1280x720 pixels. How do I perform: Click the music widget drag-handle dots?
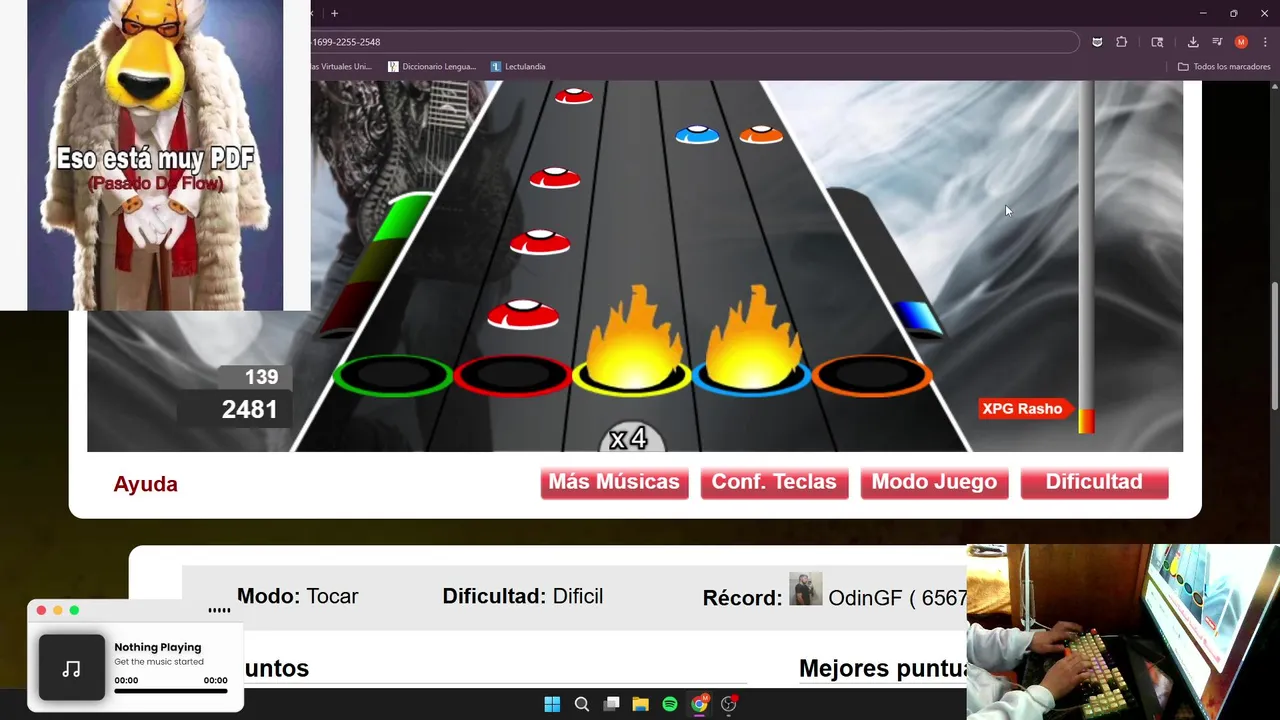click(219, 610)
